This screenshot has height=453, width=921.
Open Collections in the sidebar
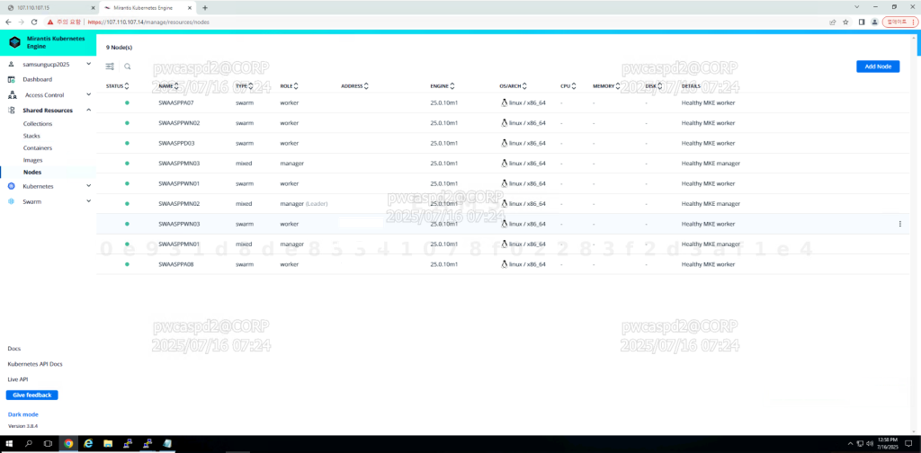(x=38, y=124)
